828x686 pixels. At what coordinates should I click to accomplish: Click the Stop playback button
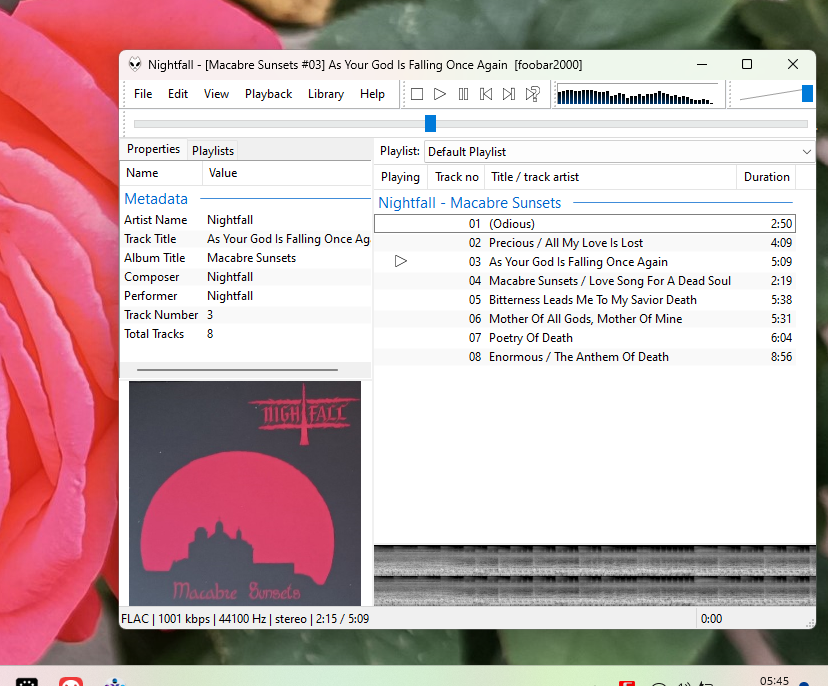tap(417, 94)
